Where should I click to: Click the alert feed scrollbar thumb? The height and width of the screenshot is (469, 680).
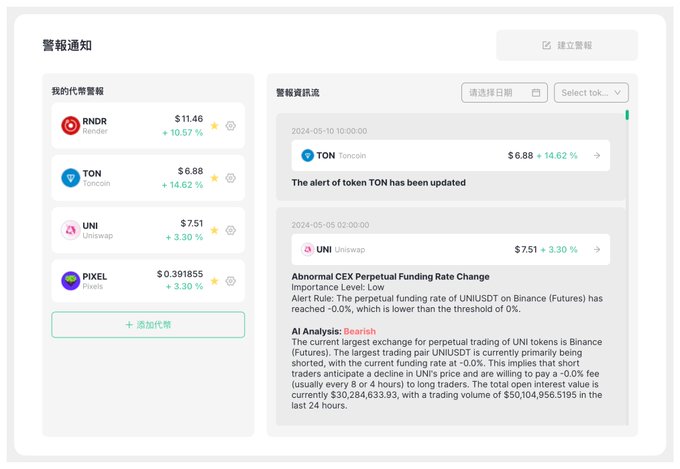coord(627,115)
